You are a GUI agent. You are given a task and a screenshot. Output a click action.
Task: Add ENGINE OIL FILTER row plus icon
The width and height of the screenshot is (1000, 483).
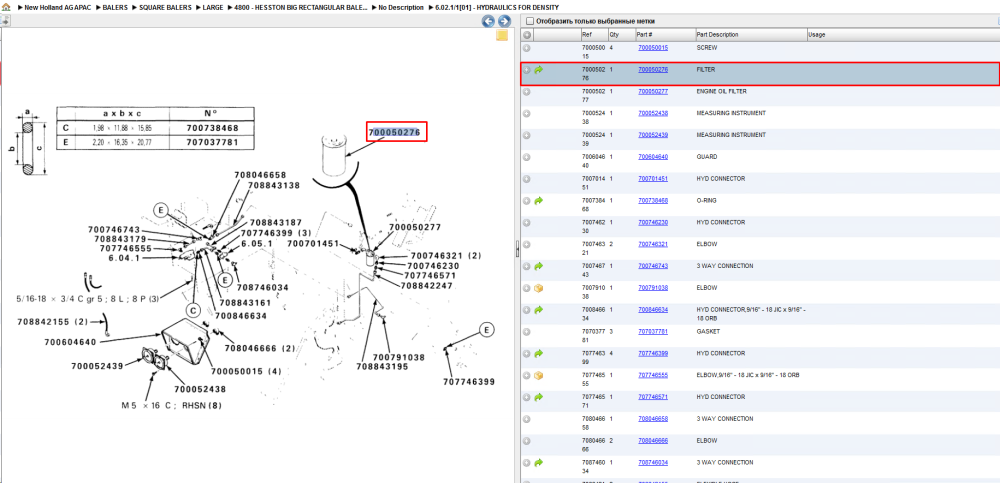click(527, 92)
